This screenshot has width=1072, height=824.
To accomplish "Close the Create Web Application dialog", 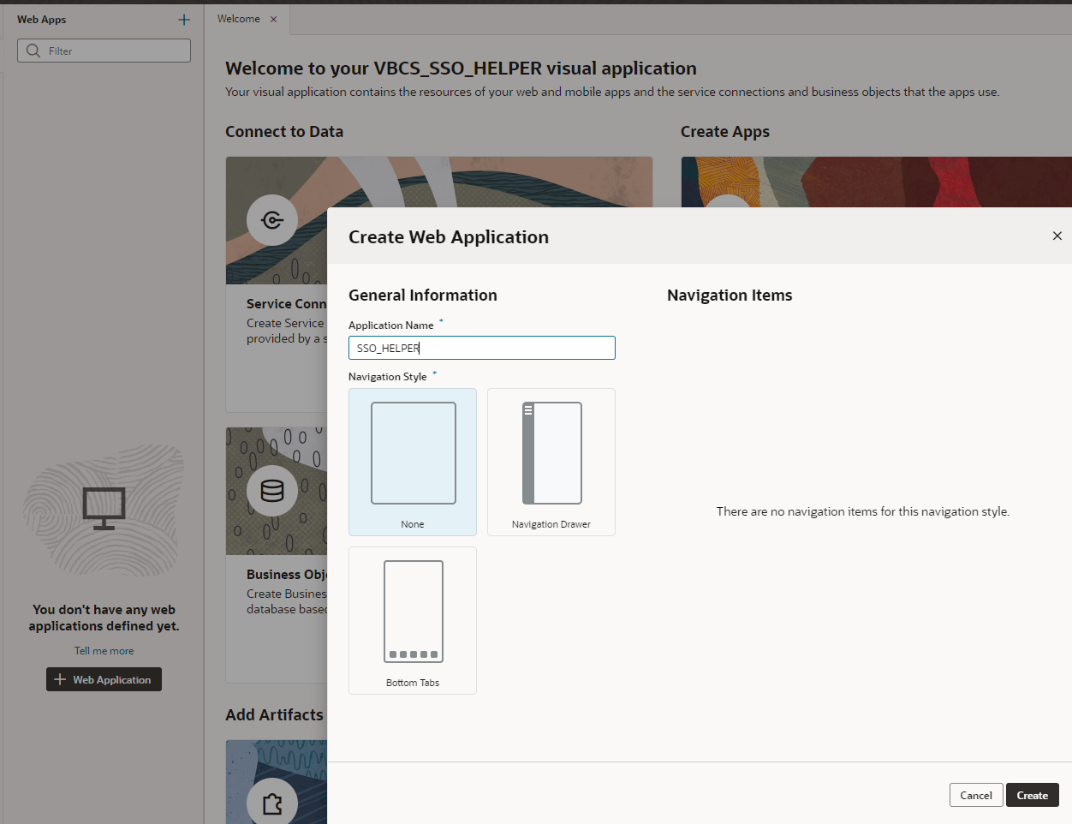I will pyautogui.click(x=1057, y=236).
